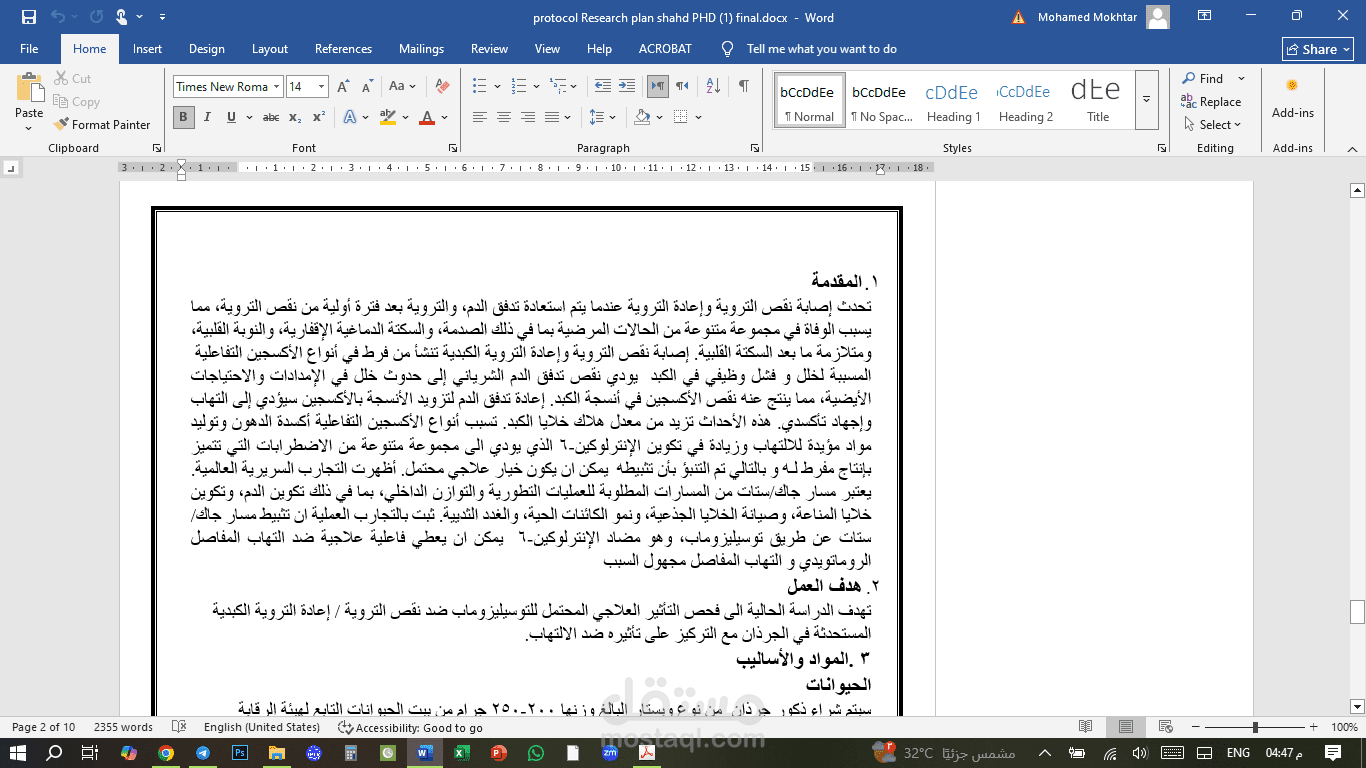Open Shading color dropdown arrow

coord(660,117)
